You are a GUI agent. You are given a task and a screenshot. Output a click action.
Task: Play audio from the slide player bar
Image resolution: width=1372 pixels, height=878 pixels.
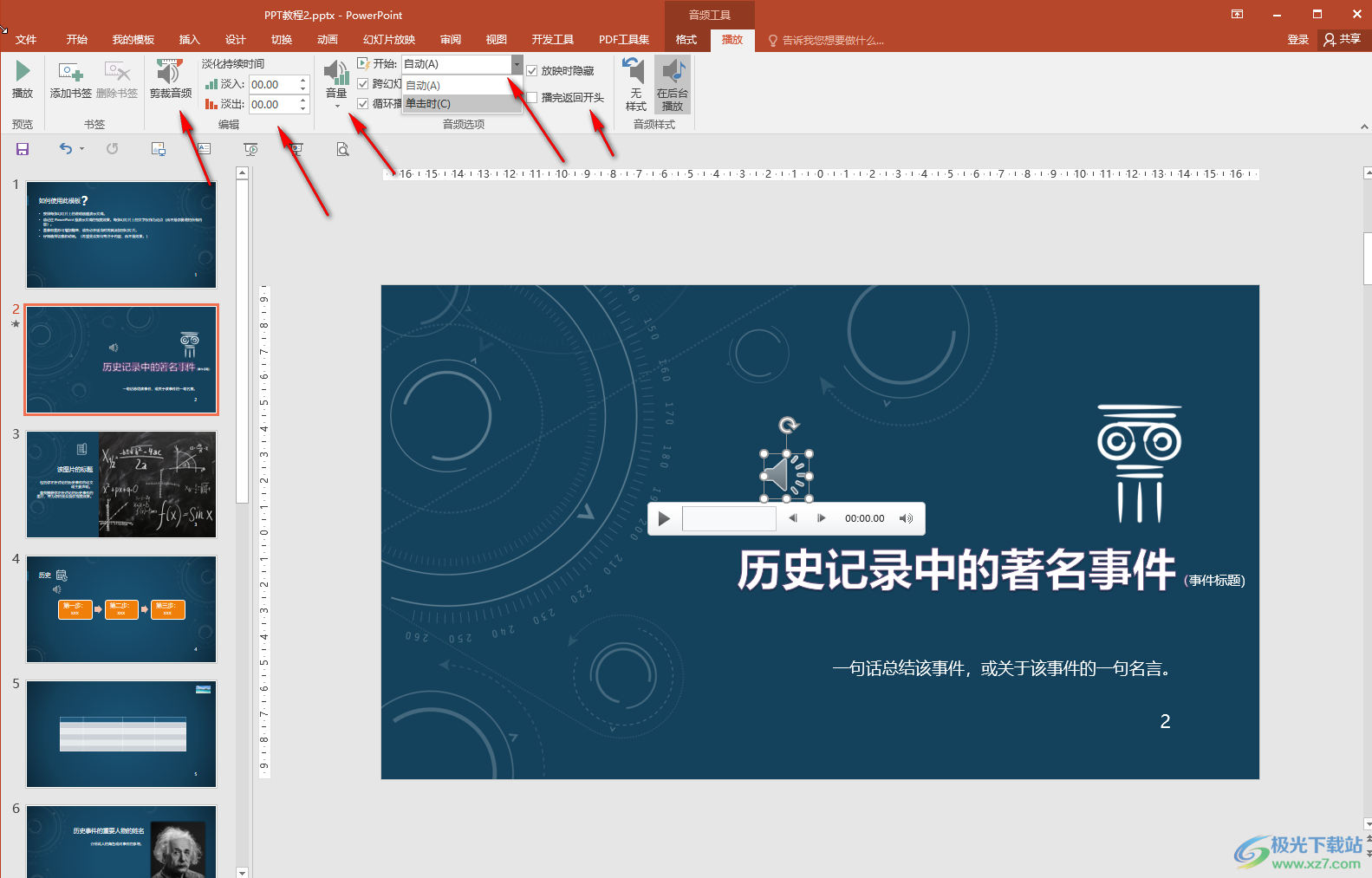click(x=664, y=518)
